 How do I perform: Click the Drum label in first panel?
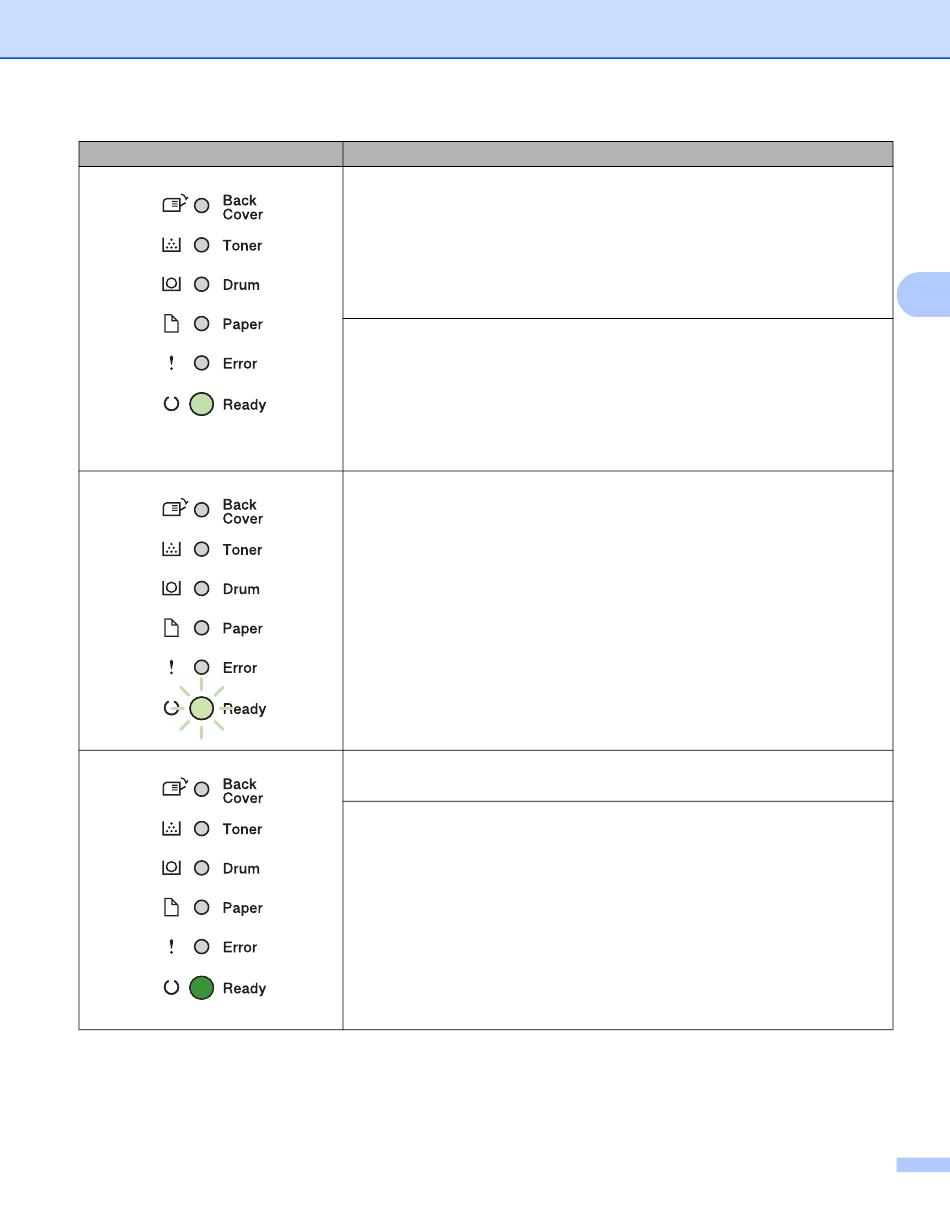coord(241,285)
